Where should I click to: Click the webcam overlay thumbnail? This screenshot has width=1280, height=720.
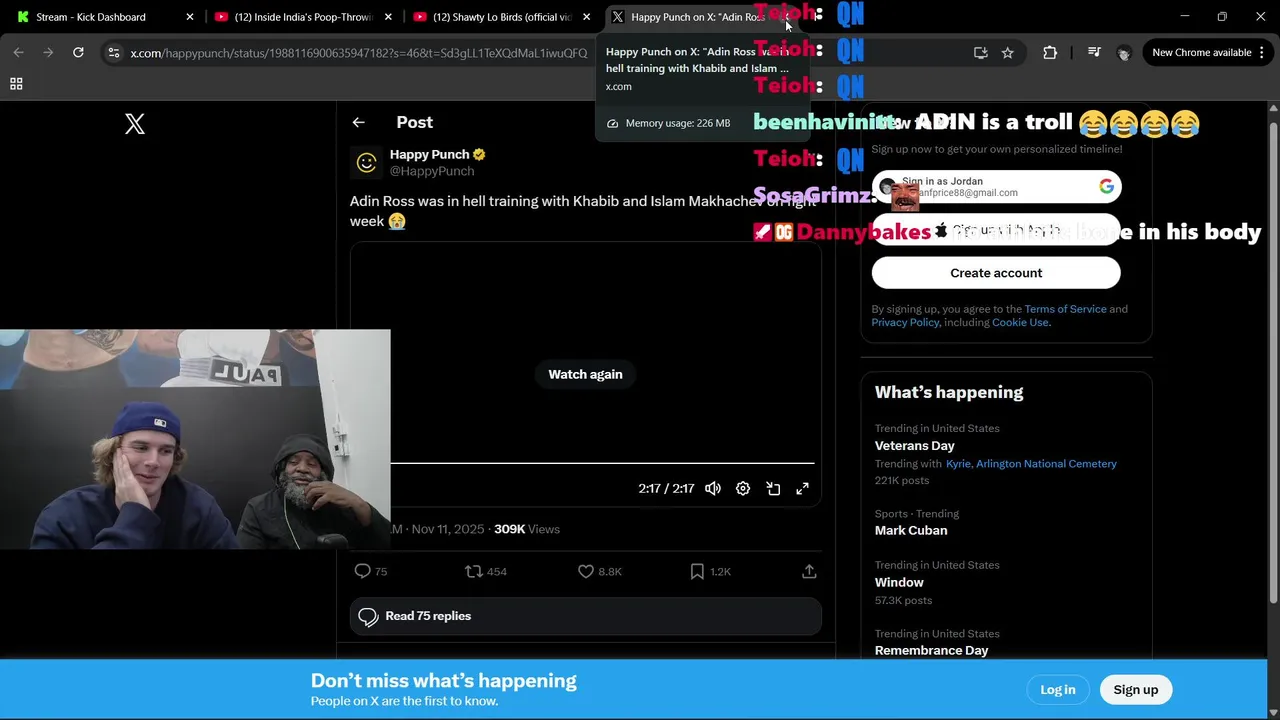click(x=195, y=440)
